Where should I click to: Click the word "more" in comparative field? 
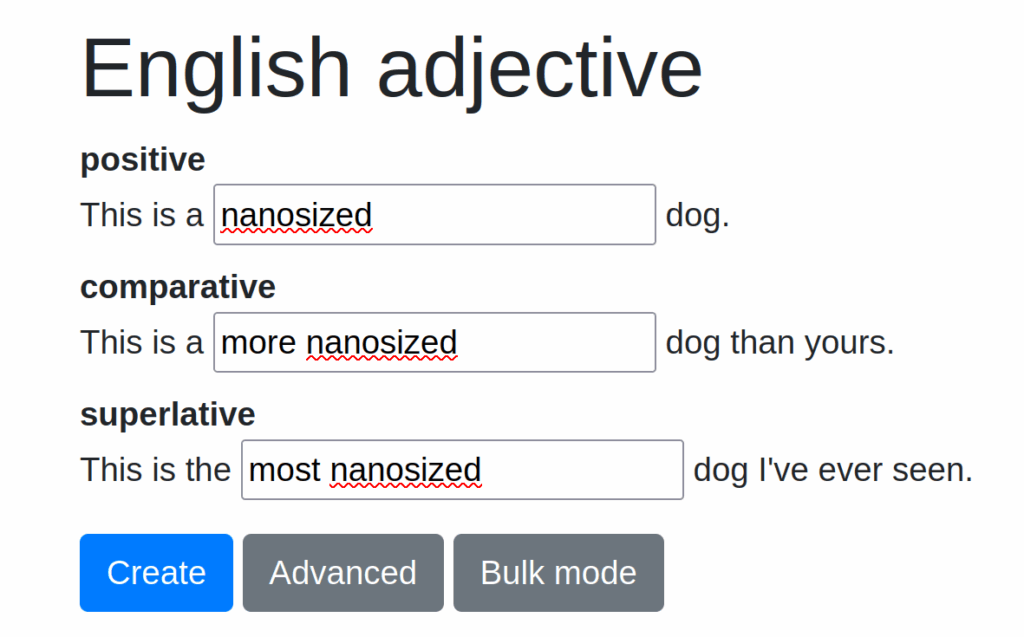[258, 343]
